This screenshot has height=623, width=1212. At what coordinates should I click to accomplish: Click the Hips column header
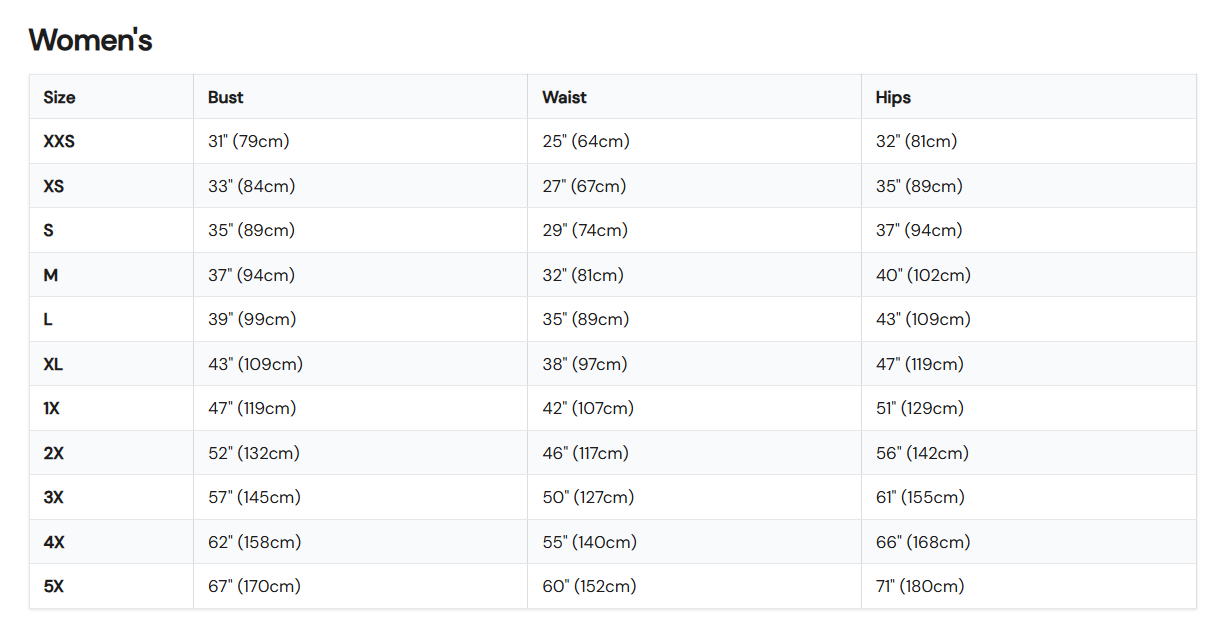tap(893, 97)
